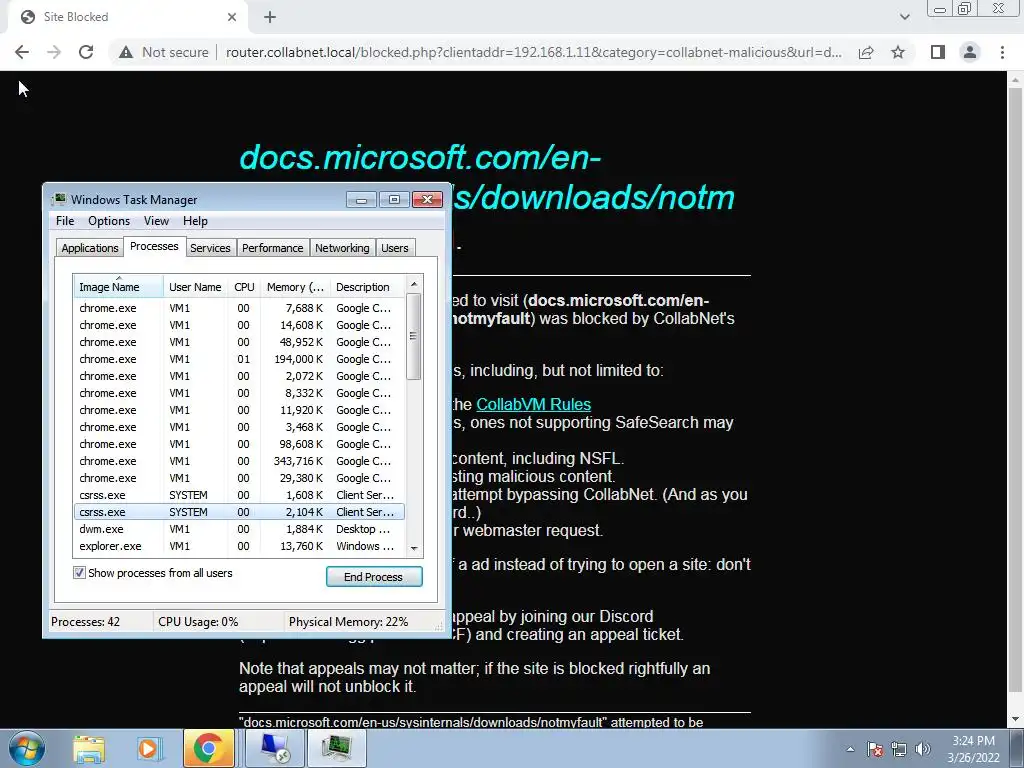Process list scroll up arrow
Image resolution: width=1024 pixels, height=768 pixels.
pyautogui.click(x=414, y=284)
